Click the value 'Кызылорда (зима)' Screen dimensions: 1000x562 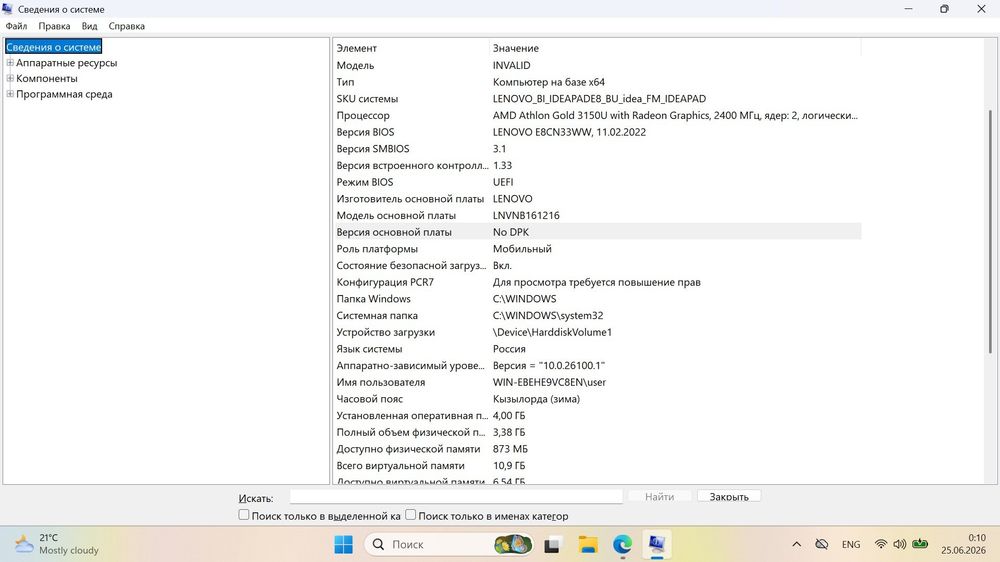[x=536, y=399]
